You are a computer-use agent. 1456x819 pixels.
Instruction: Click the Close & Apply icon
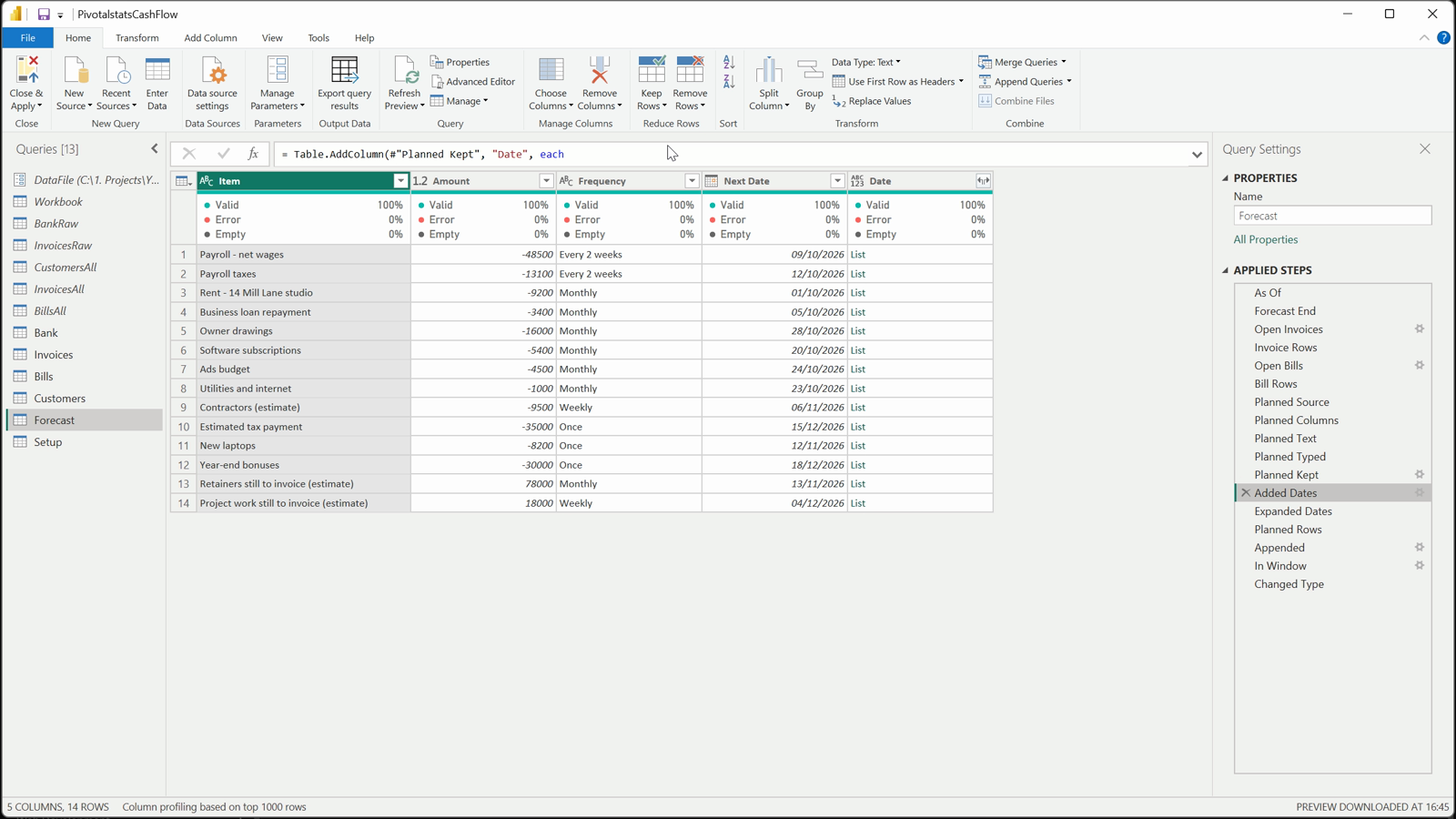tap(27, 70)
